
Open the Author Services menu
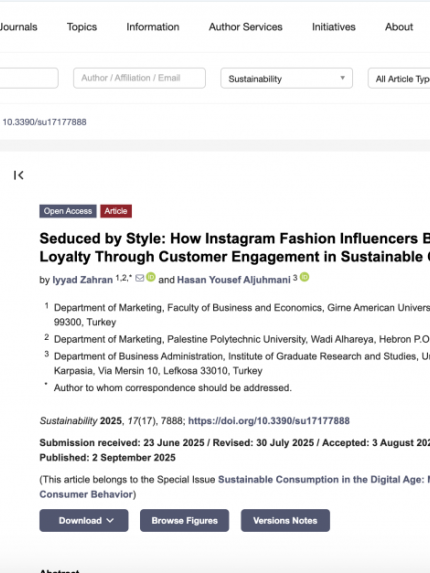coord(246,27)
